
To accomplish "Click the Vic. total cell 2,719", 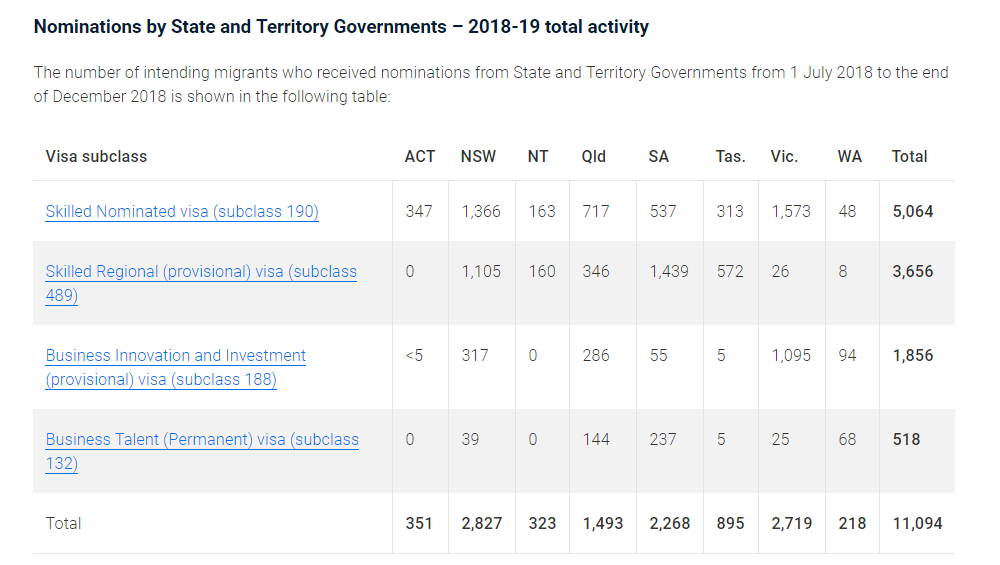I will tap(791, 524).
